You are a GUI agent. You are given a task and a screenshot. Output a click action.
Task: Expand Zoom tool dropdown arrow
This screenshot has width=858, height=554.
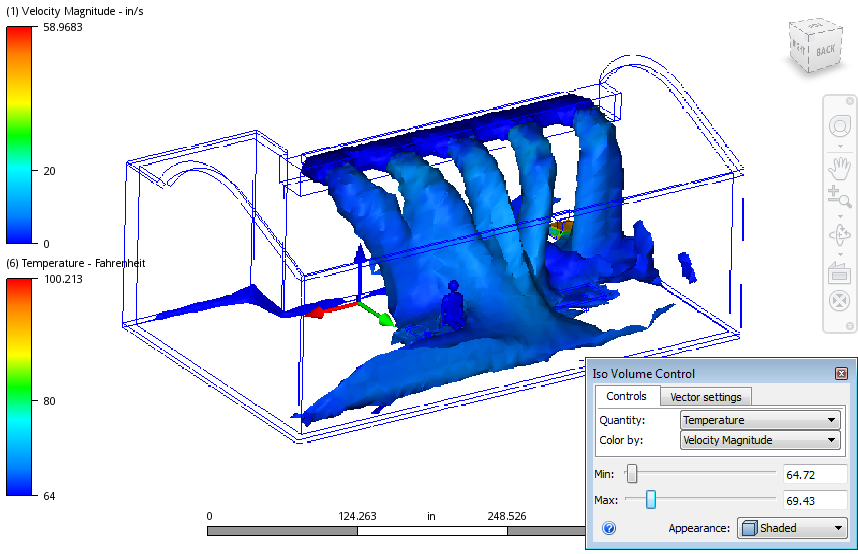840,216
